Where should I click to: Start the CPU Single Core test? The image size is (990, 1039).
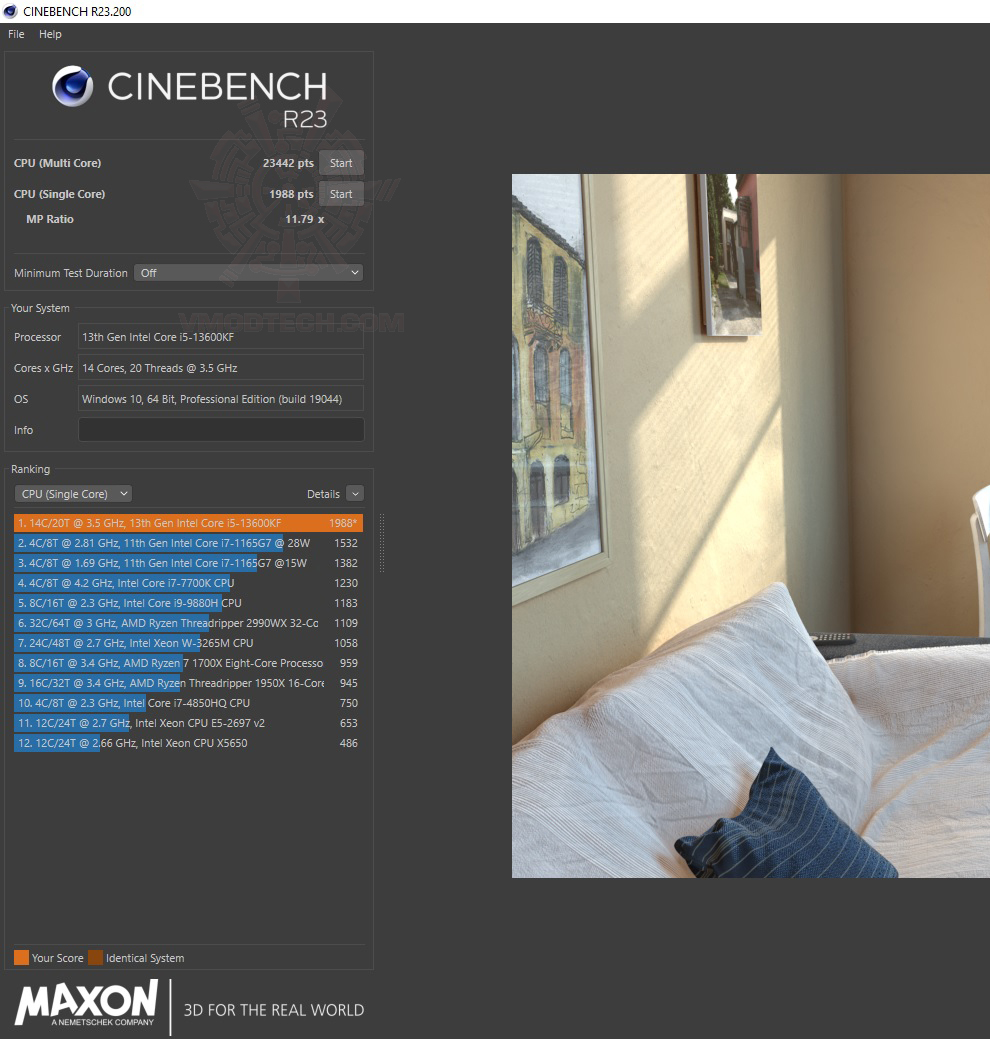341,194
